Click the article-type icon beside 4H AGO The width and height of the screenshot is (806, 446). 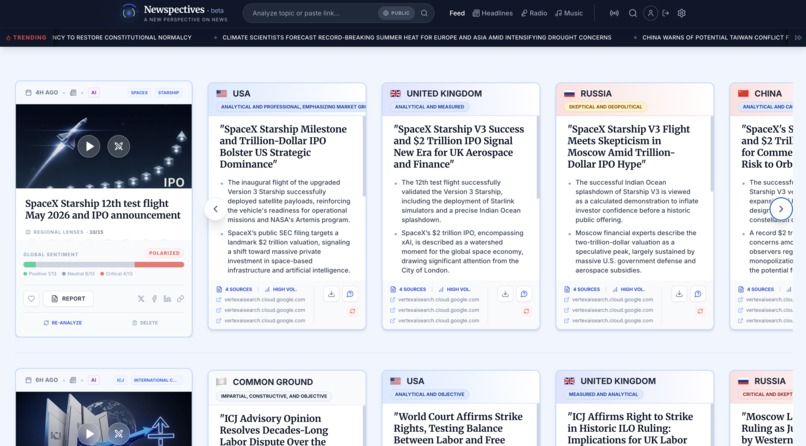tap(73, 92)
